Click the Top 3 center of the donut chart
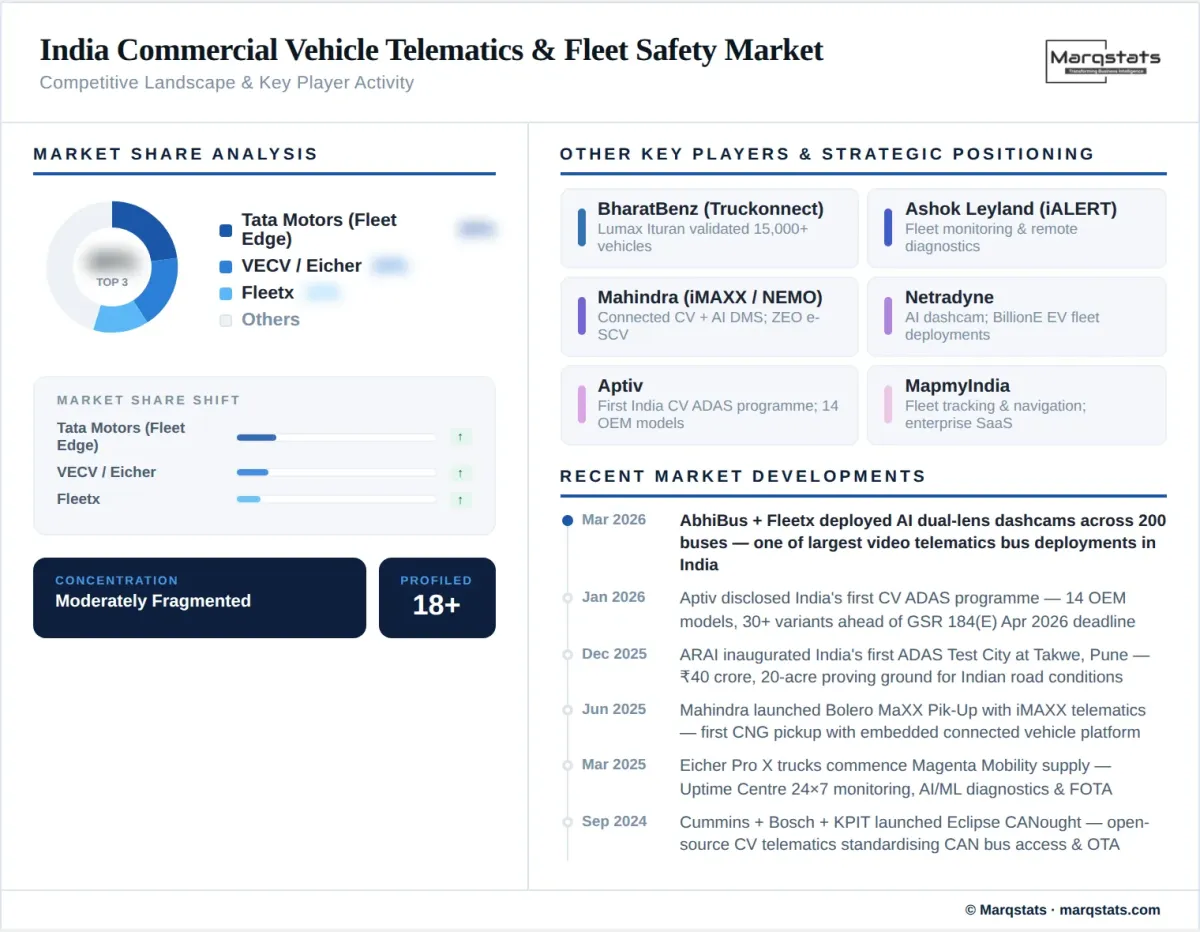Image resolution: width=1200 pixels, height=932 pixels. coord(113,266)
